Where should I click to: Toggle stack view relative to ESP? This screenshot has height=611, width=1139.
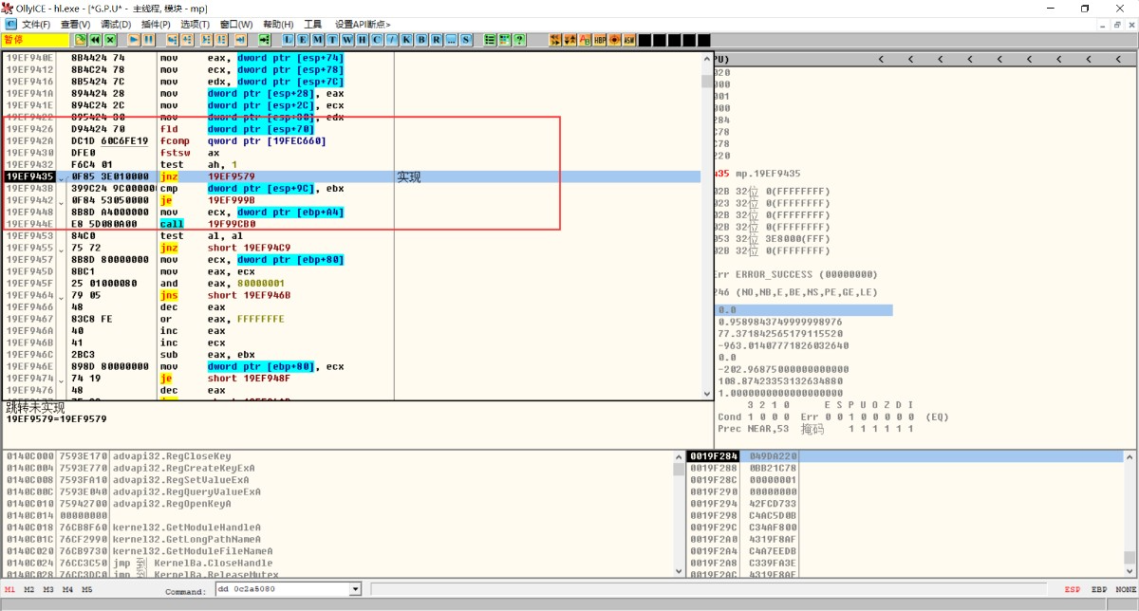1072,590
